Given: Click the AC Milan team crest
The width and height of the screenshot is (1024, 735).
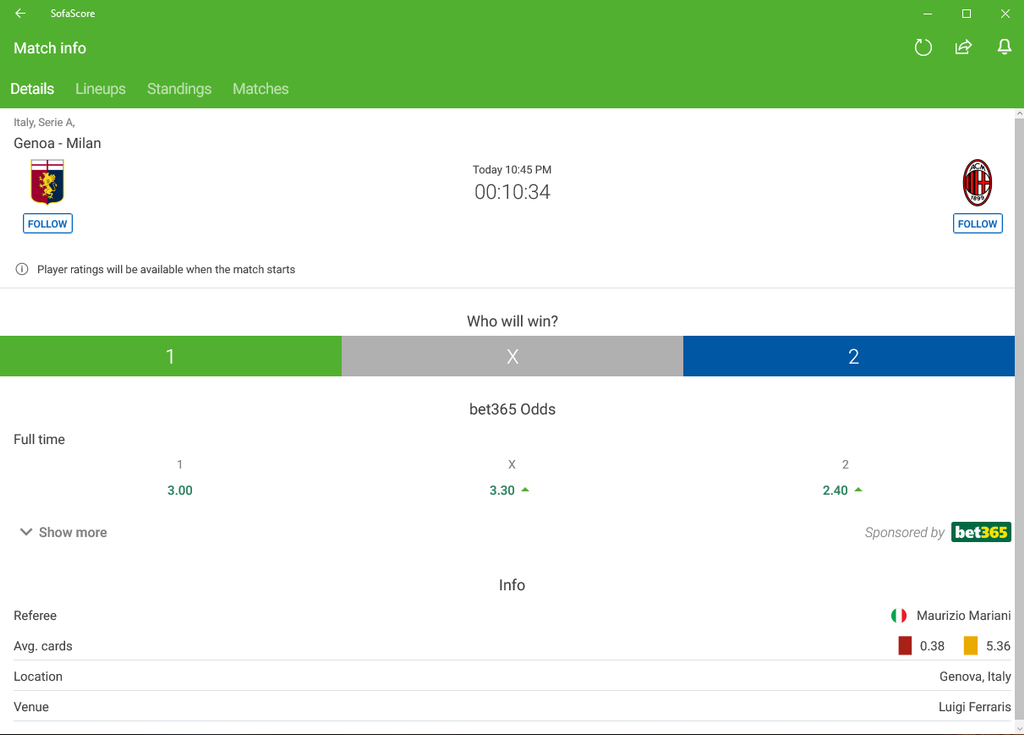Looking at the screenshot, I should coord(977,182).
